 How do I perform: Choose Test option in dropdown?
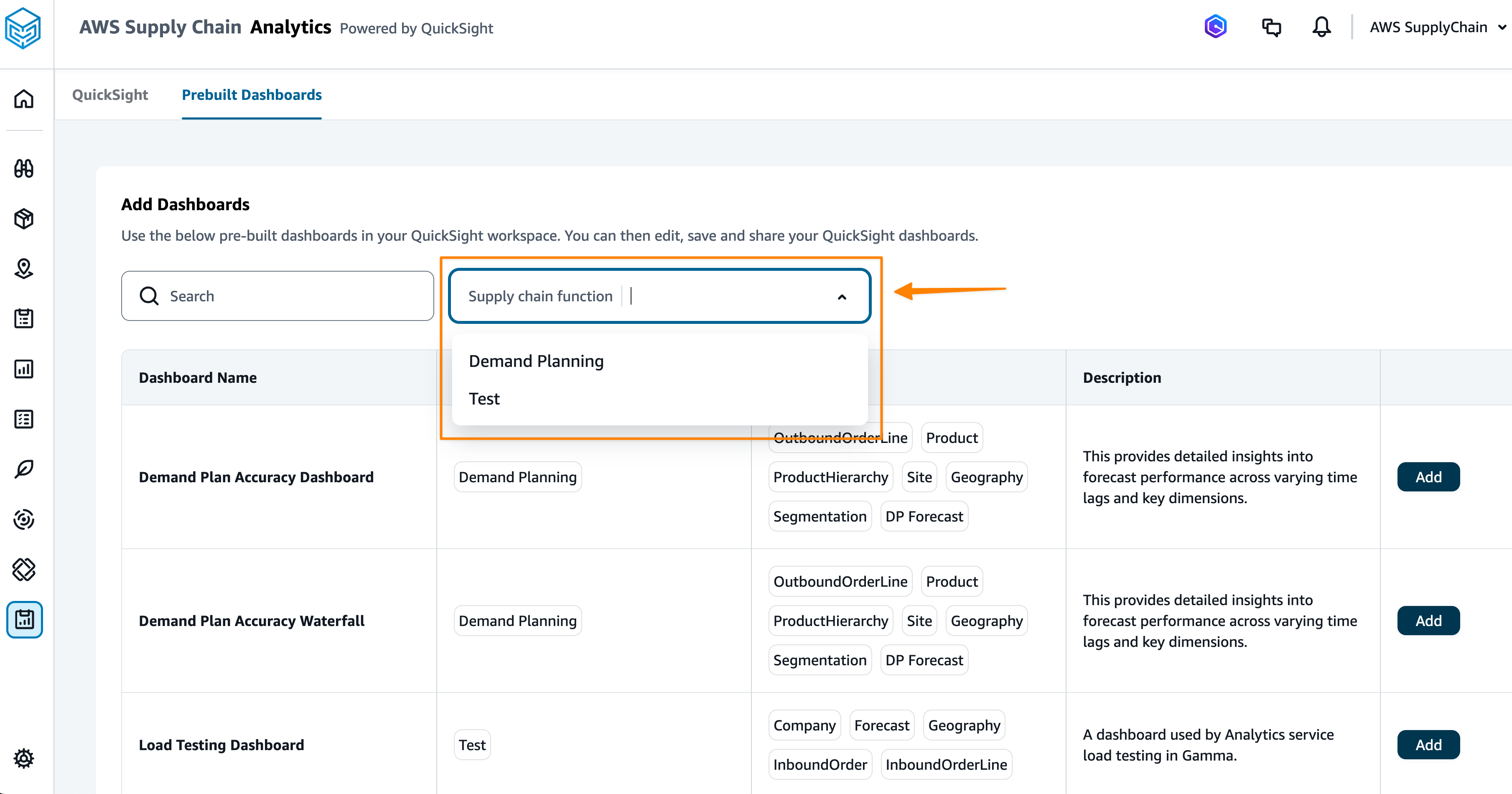coord(484,399)
